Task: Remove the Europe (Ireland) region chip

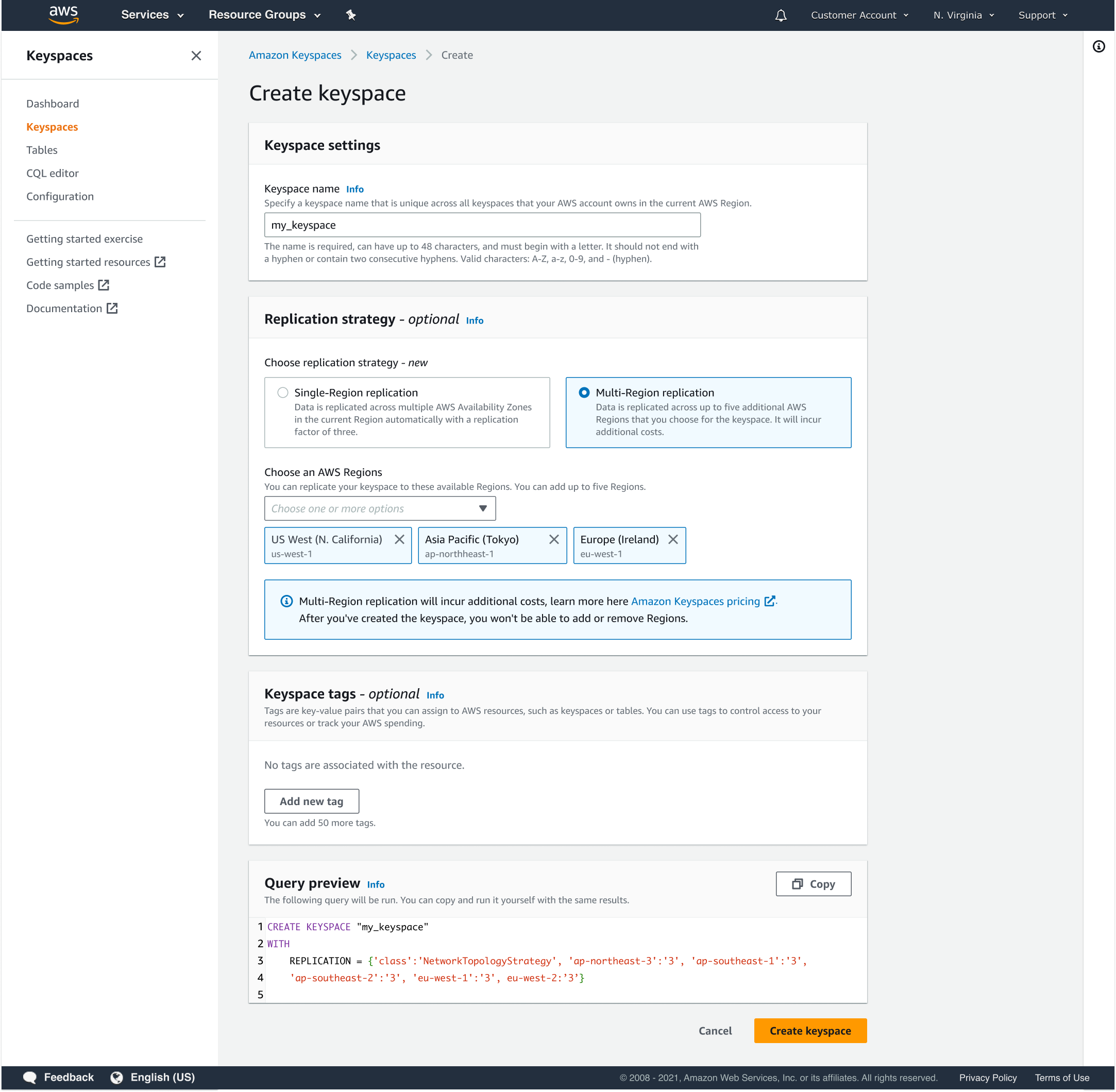Action: click(x=673, y=540)
